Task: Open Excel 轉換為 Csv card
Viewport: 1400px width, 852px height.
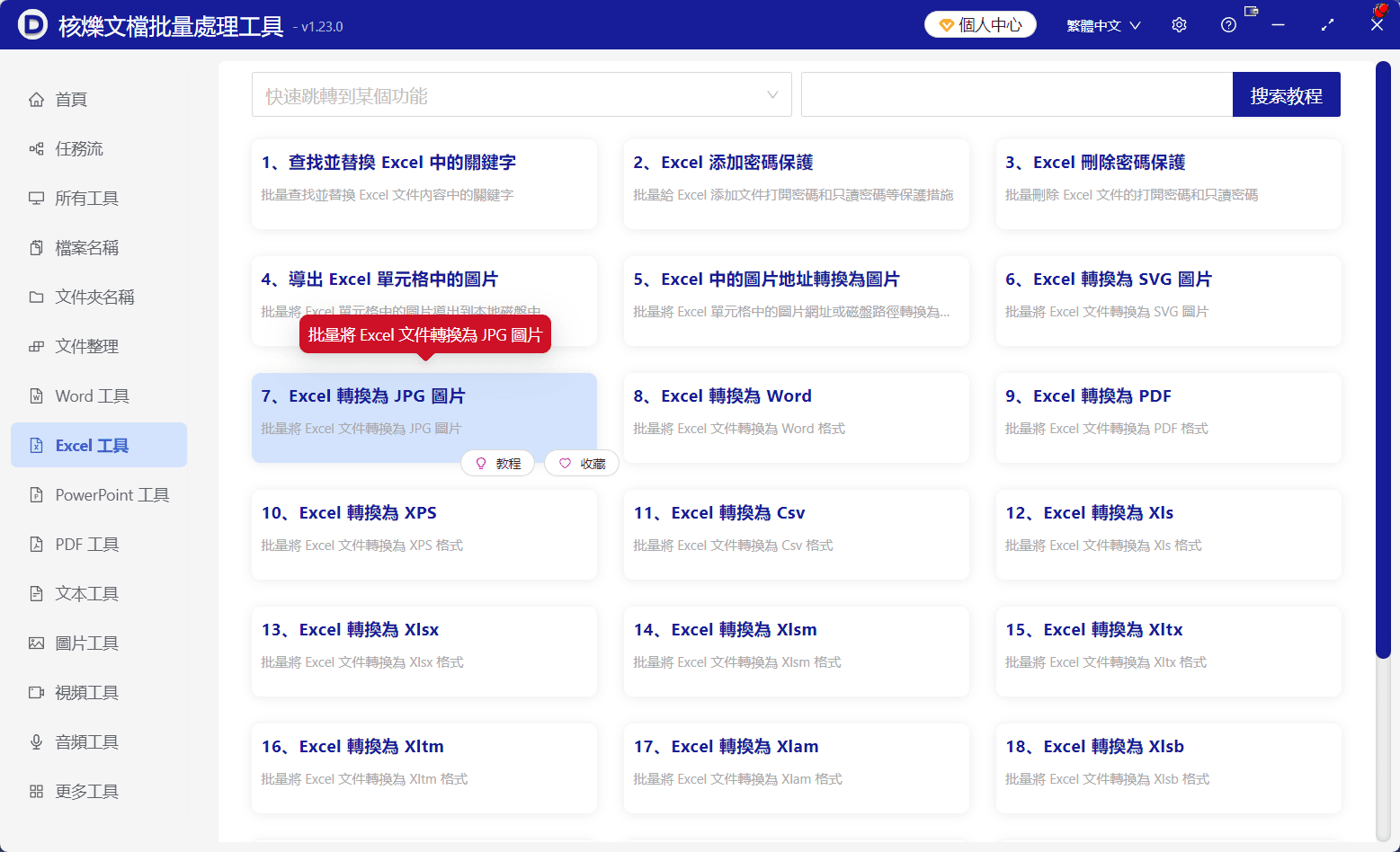Action: point(797,535)
